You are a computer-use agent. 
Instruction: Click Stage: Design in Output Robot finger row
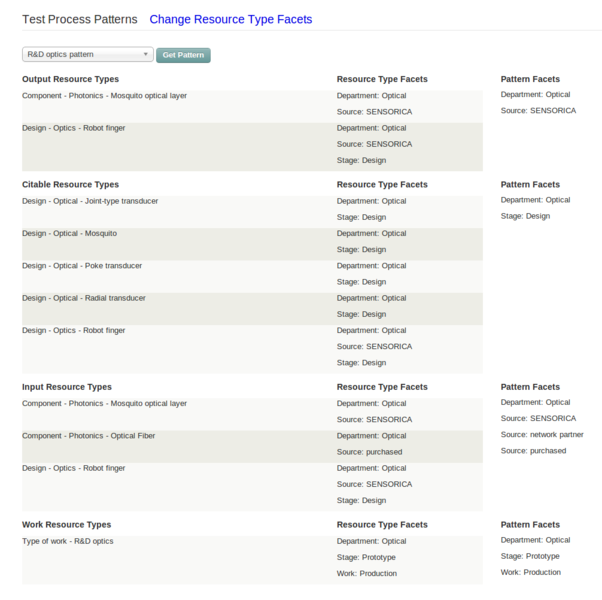(361, 160)
